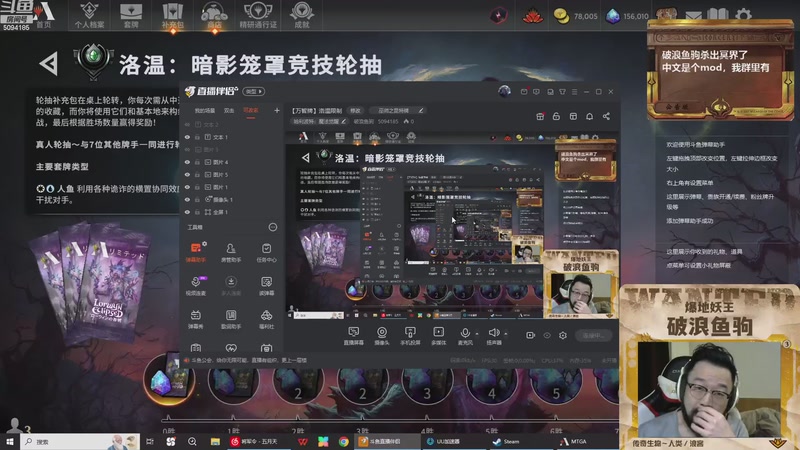
Task: Open the 任务中心 tool icon
Action: click(266, 252)
